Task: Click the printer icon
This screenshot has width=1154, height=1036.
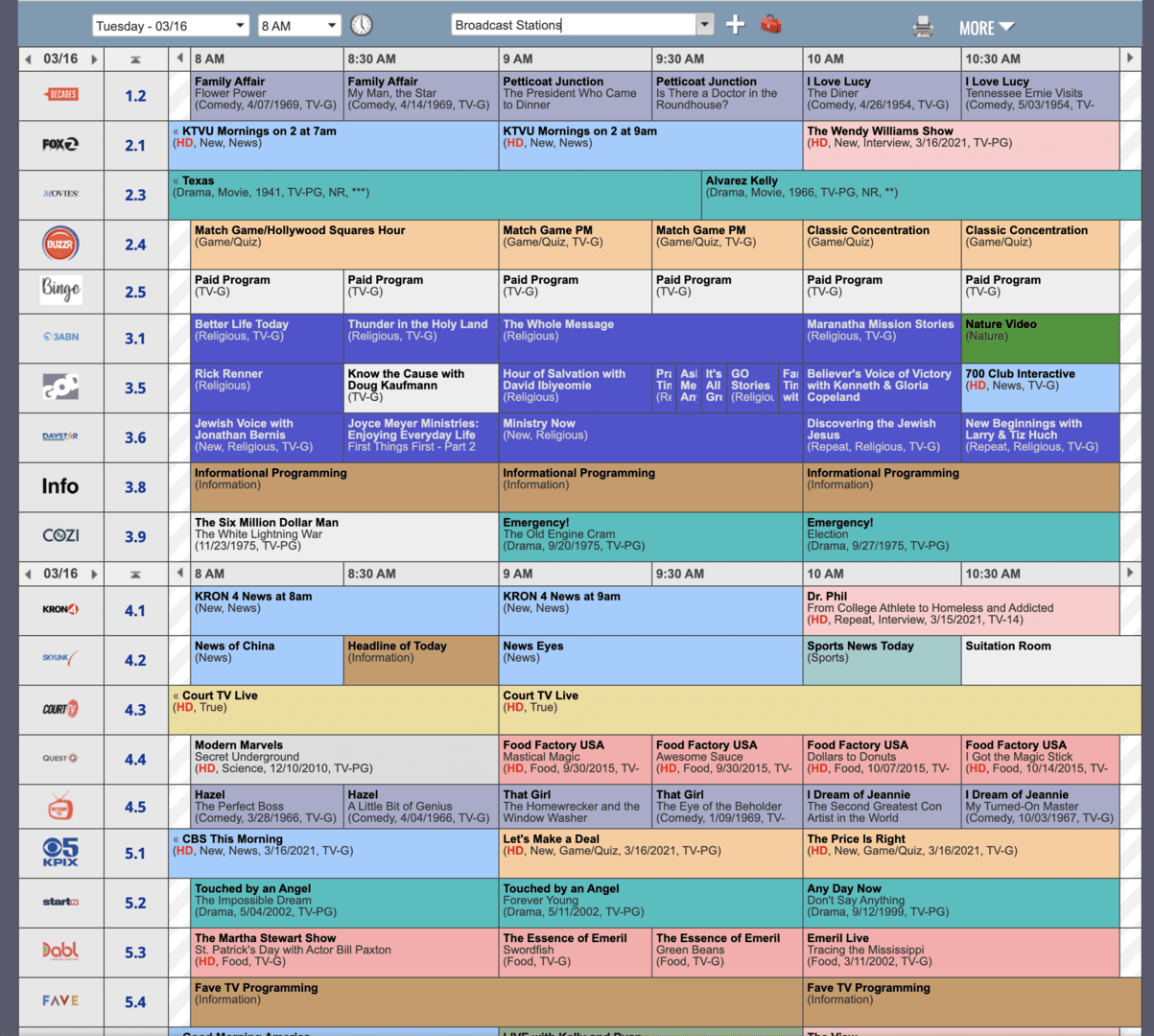Action: [x=923, y=27]
